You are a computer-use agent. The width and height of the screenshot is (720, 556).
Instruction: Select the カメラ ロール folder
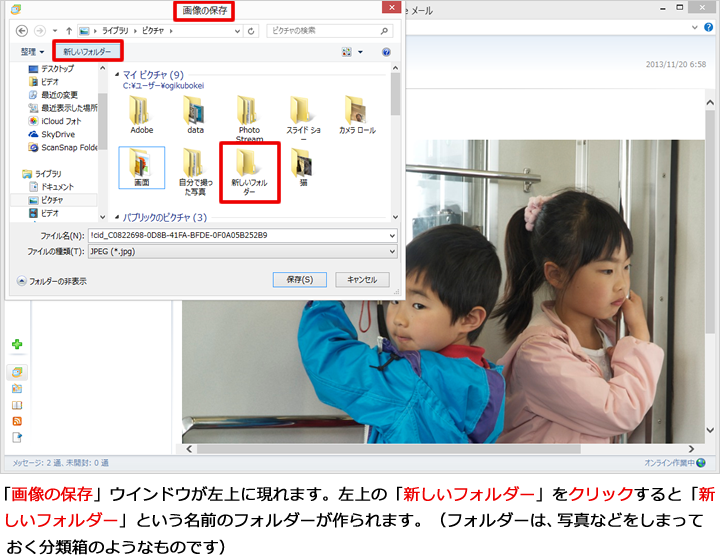tap(357, 115)
